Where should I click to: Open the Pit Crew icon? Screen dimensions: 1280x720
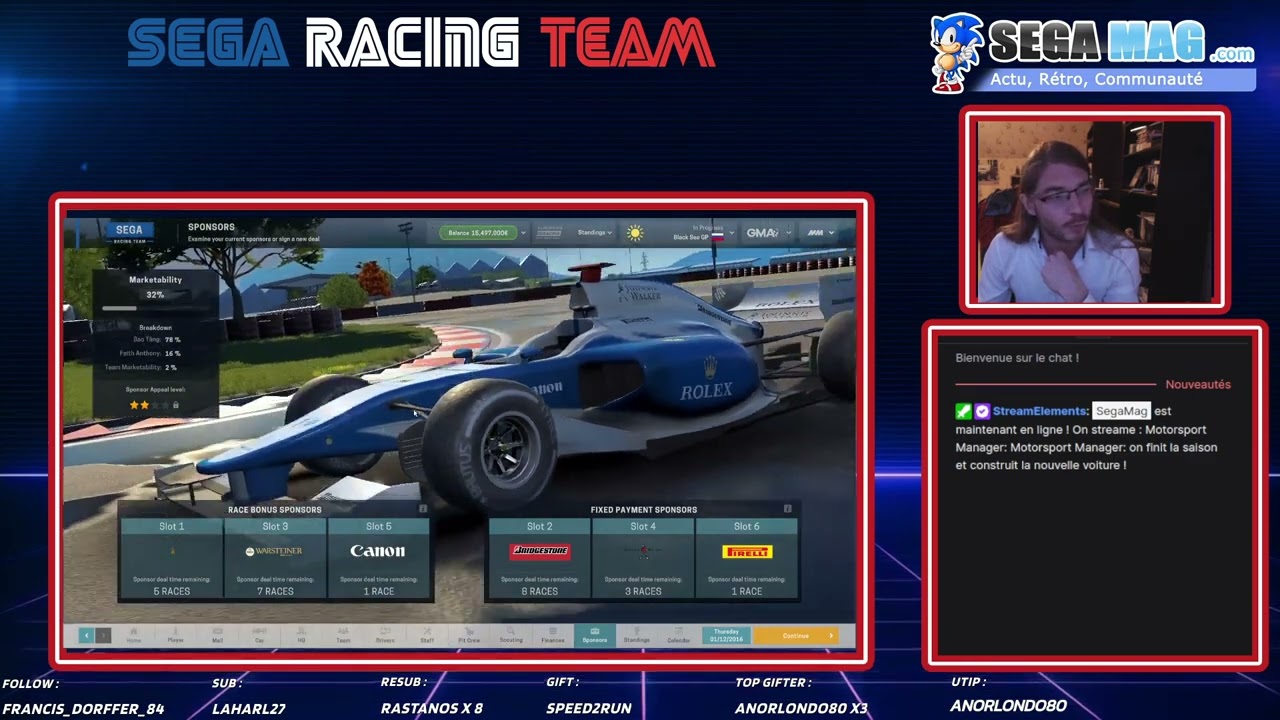point(469,635)
